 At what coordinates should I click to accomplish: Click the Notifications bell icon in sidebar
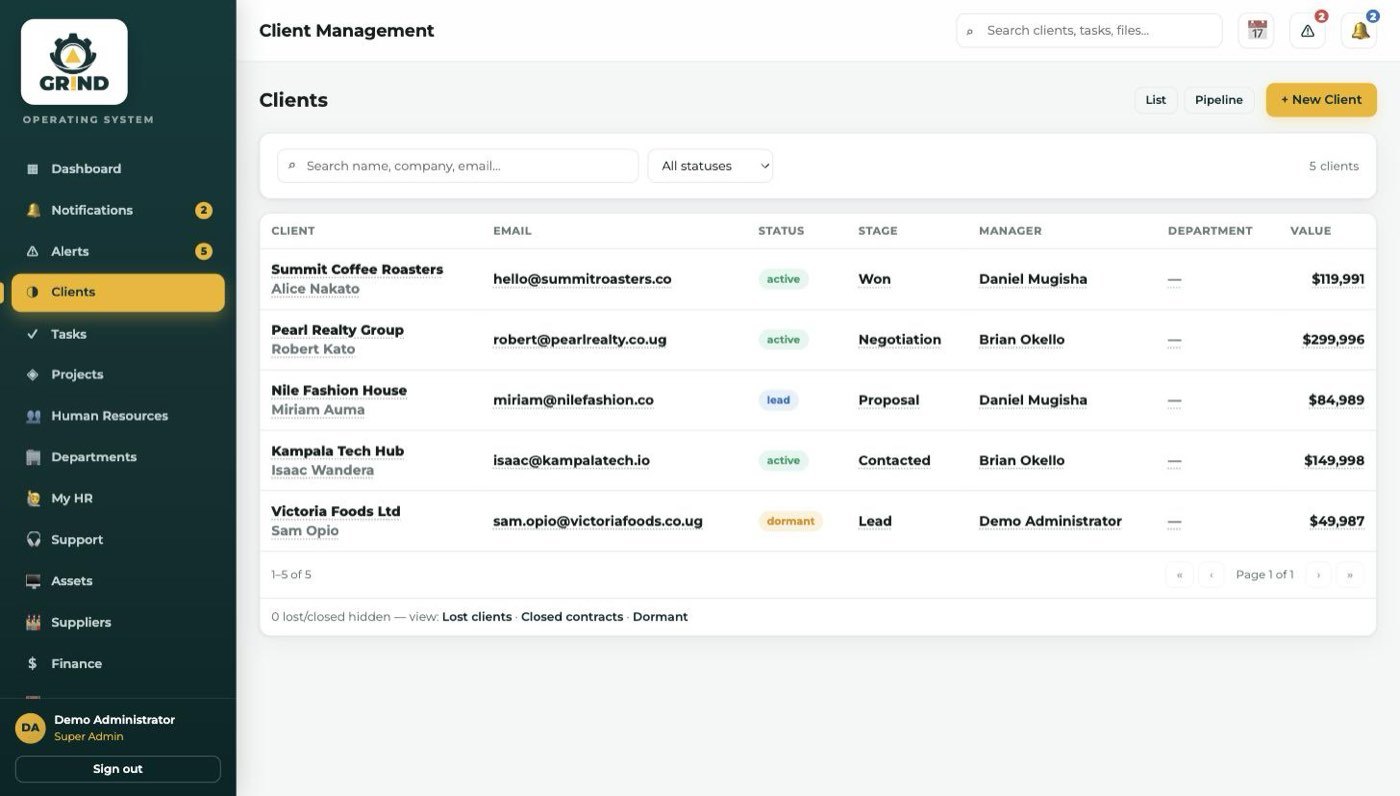(x=33, y=210)
